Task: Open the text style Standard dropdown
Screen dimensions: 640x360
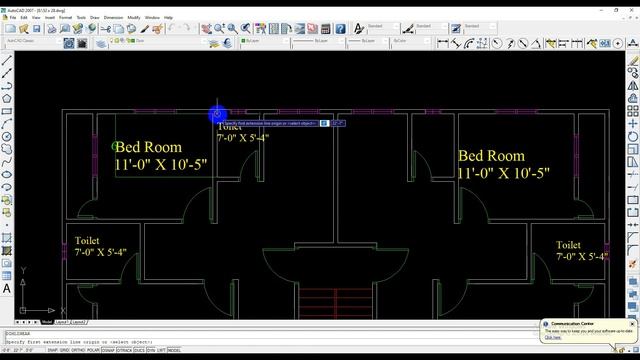Action: click(x=383, y=27)
